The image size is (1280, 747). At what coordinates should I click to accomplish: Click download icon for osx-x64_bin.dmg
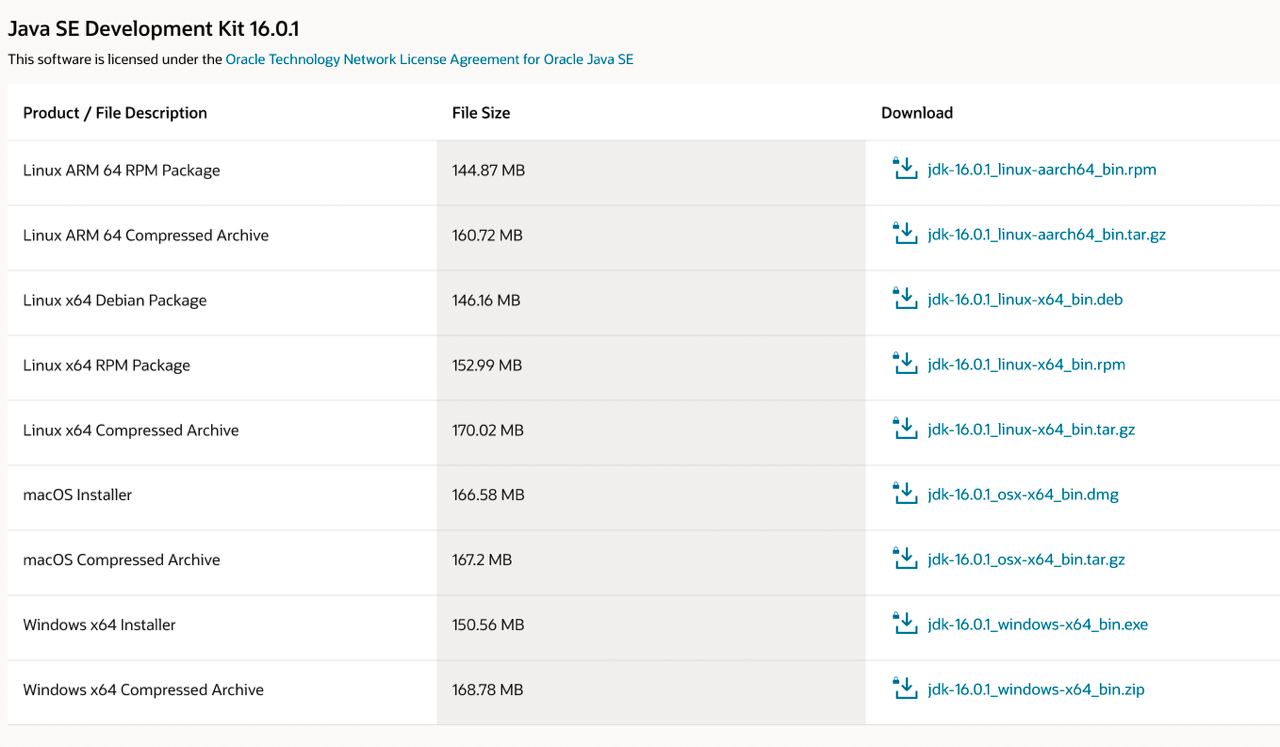(x=904, y=493)
